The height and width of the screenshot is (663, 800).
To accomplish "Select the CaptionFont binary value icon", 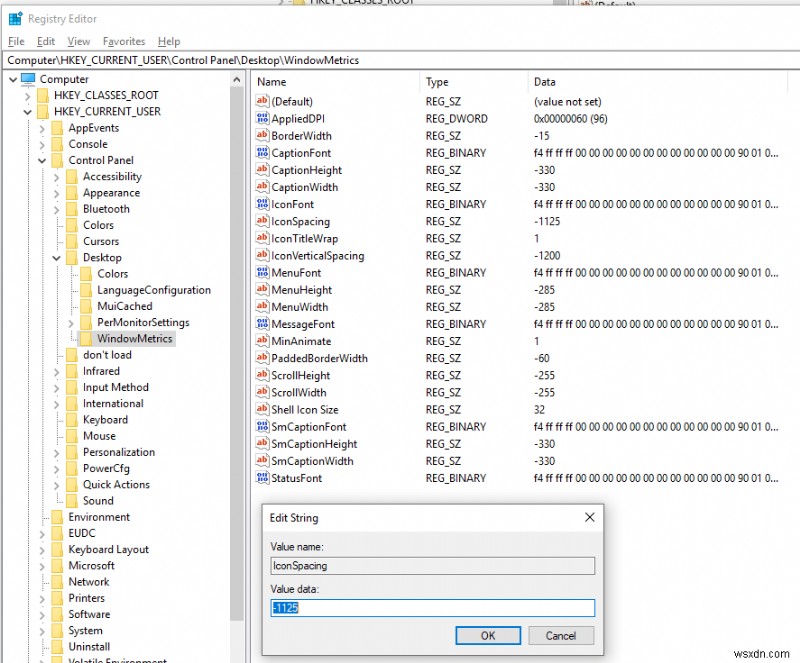I will pos(262,153).
